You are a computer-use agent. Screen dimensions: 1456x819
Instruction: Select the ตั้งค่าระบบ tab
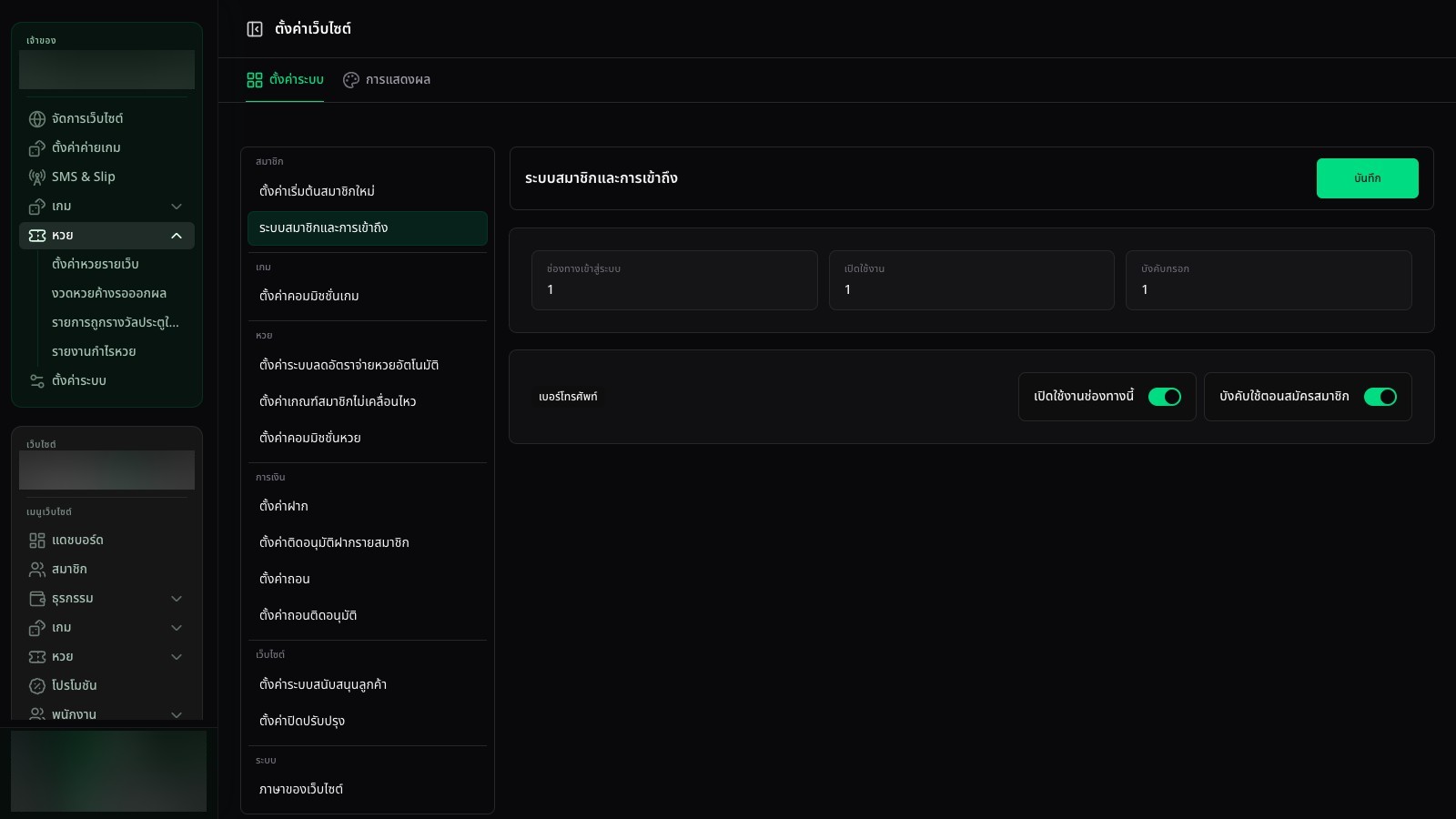click(x=285, y=80)
